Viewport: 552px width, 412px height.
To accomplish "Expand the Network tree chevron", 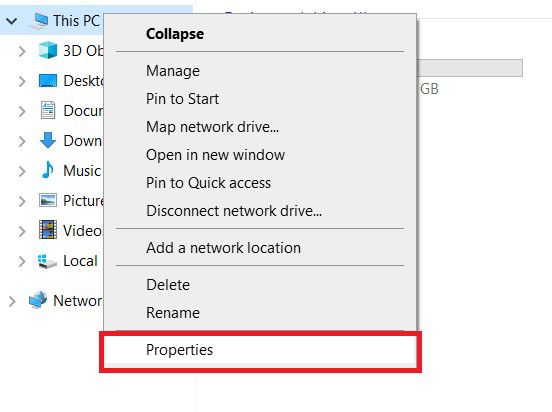I will (12, 301).
